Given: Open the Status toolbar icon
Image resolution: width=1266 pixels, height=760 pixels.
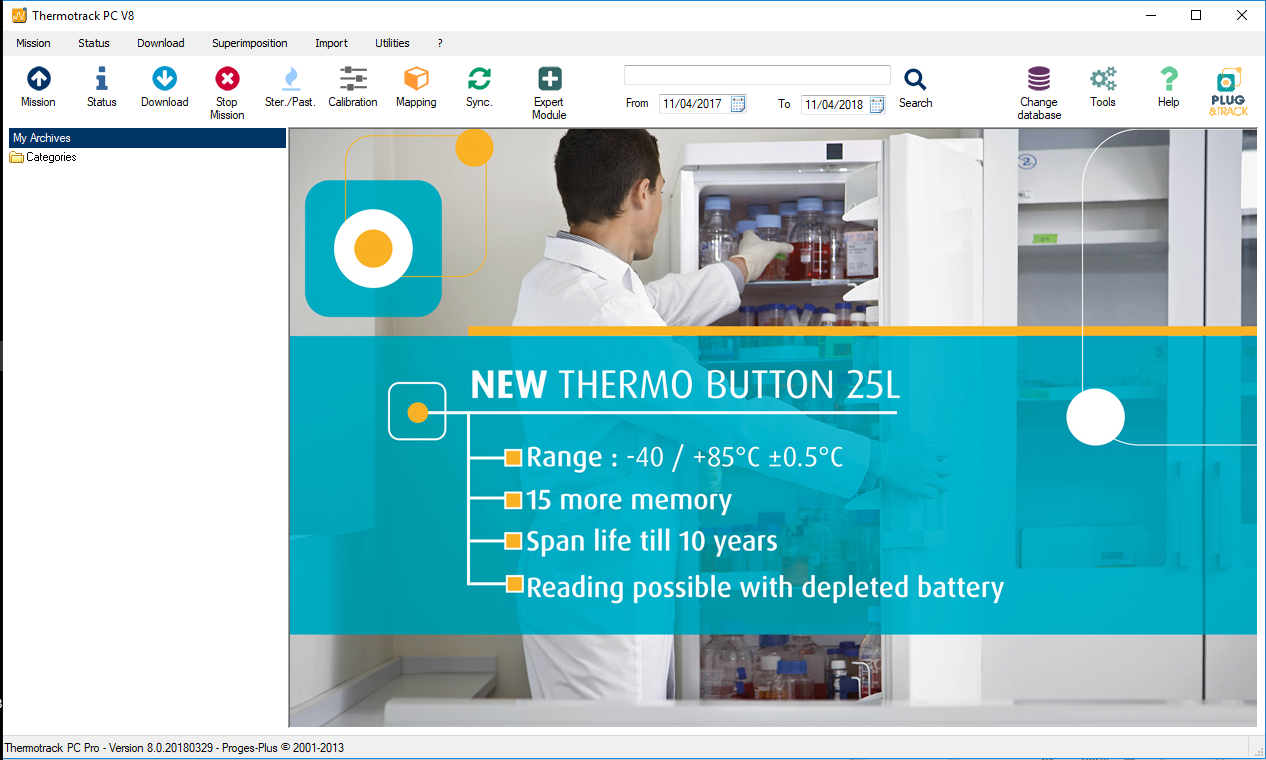Looking at the screenshot, I should pos(101,79).
